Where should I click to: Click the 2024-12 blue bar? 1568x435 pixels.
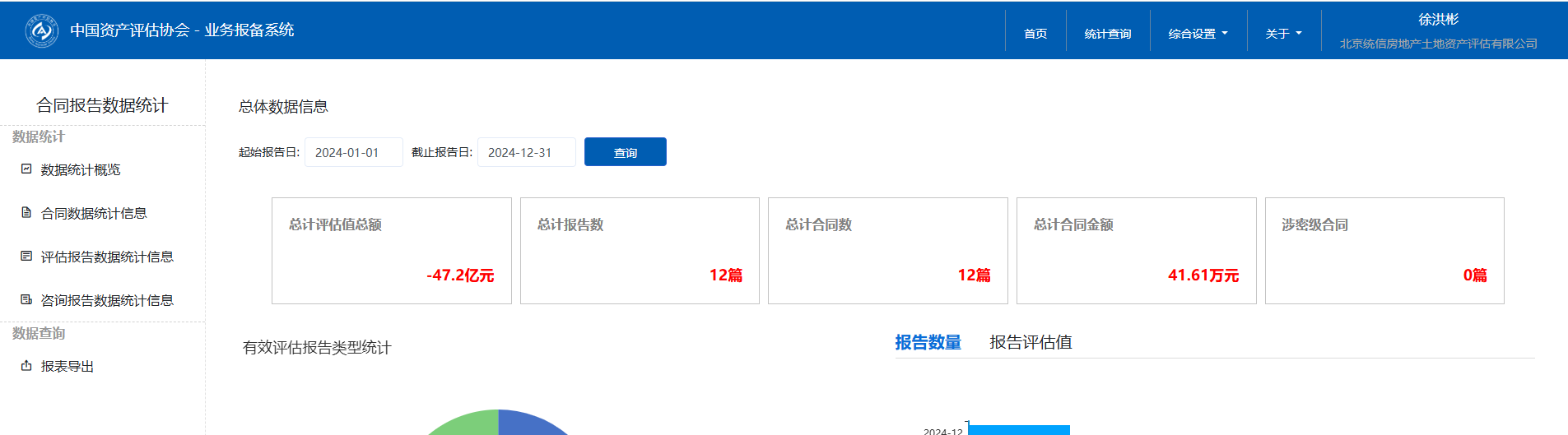1019,430
